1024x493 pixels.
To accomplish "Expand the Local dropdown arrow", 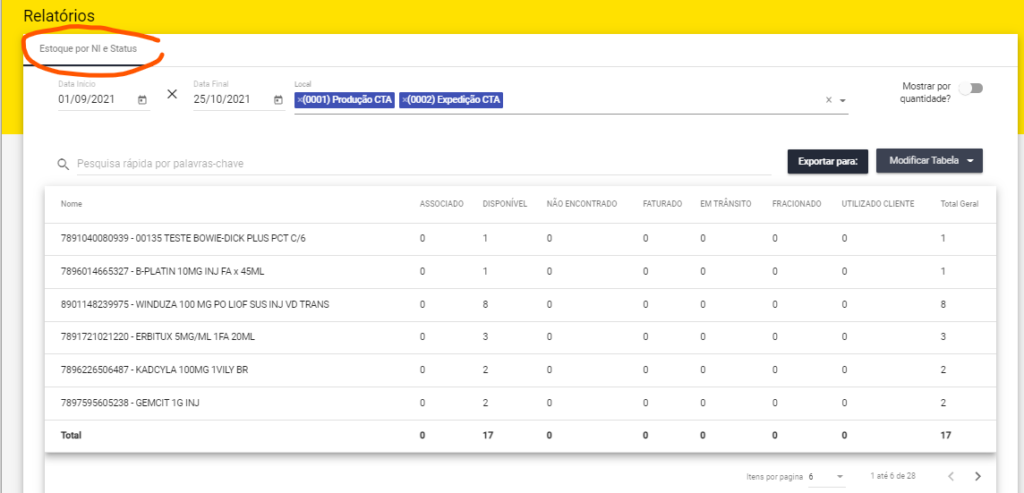I will coord(843,101).
